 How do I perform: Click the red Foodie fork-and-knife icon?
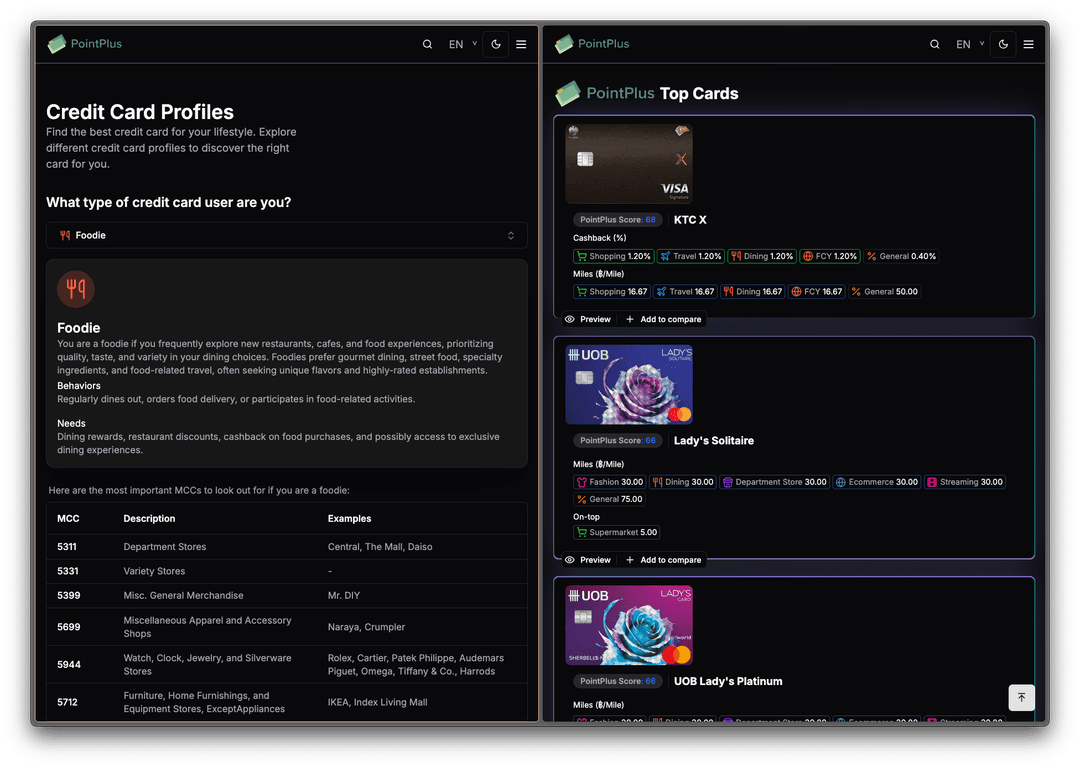76,289
